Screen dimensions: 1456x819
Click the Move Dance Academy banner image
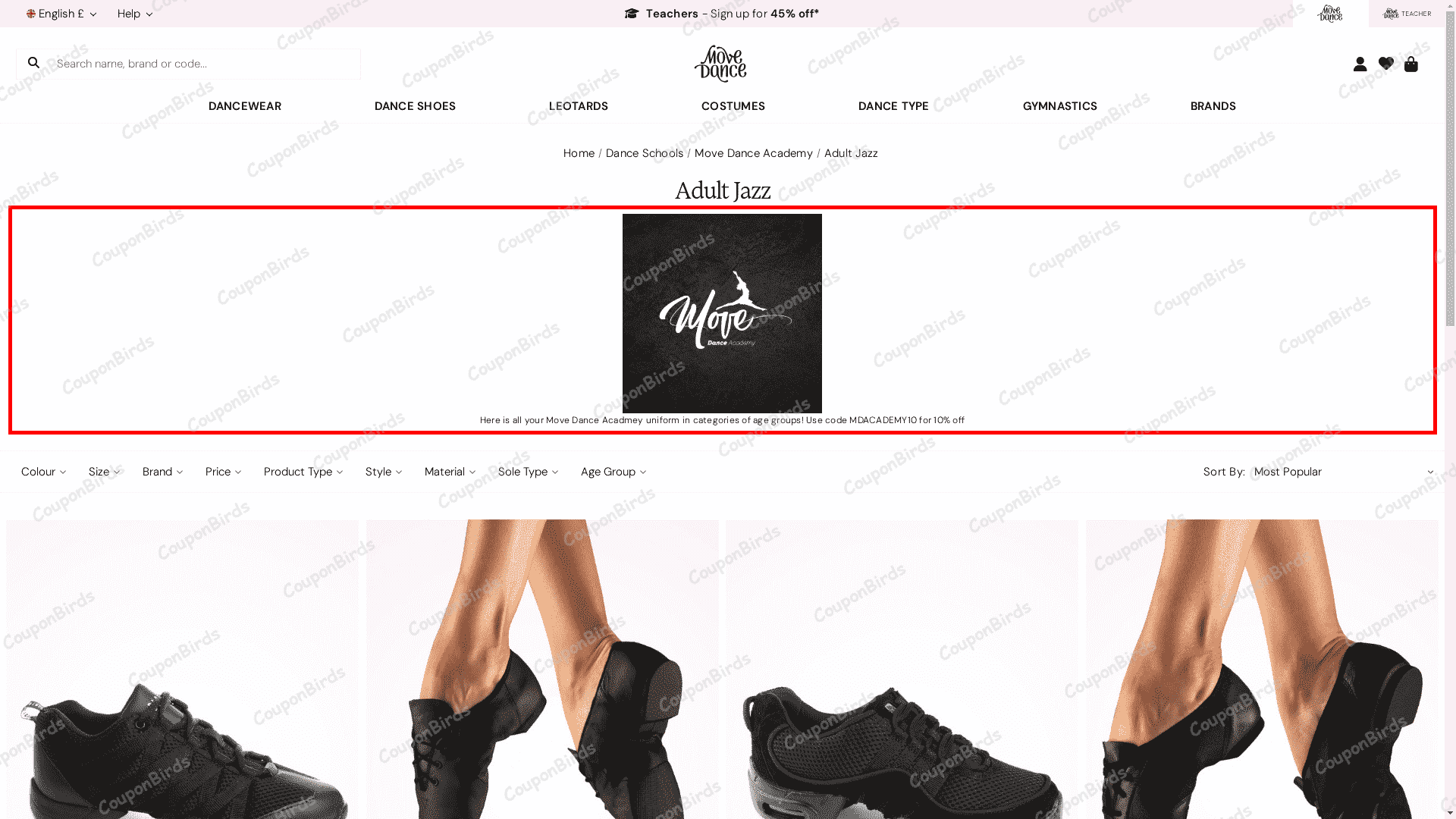point(722,313)
